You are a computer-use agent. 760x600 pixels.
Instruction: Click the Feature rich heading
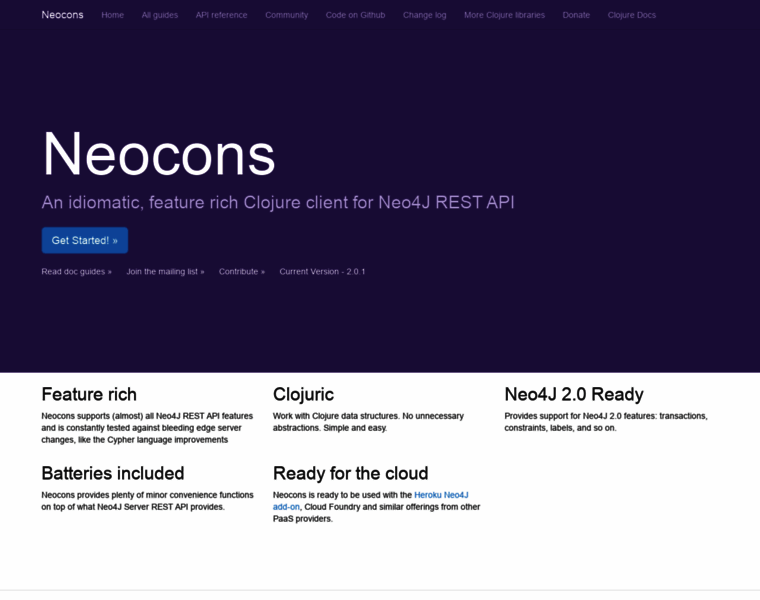89,395
